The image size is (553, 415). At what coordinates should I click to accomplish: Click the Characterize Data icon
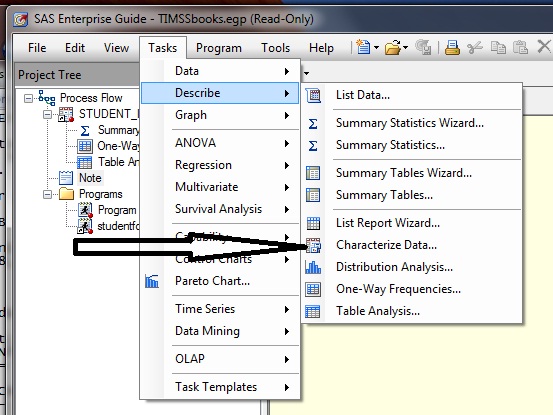click(x=314, y=245)
